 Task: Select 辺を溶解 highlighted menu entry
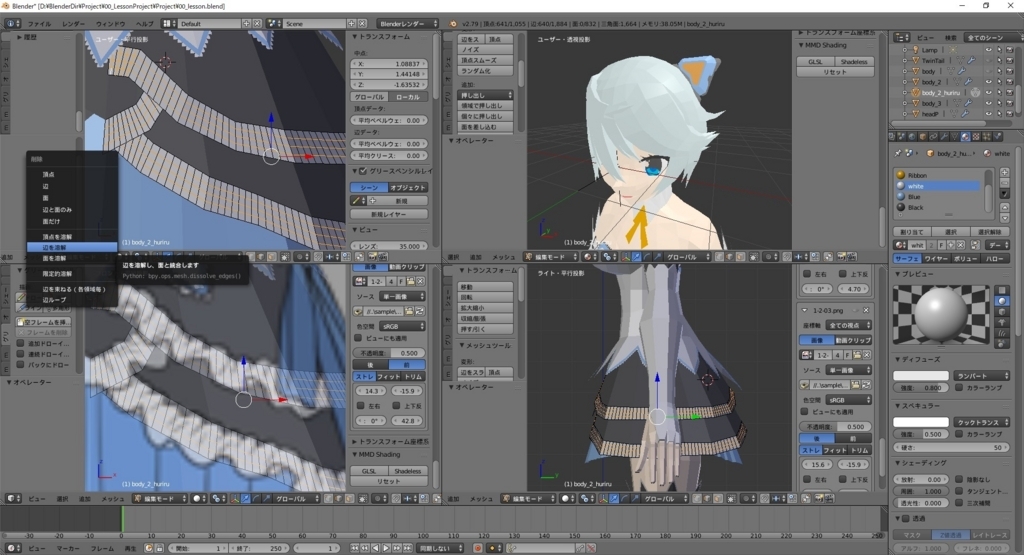coord(72,247)
